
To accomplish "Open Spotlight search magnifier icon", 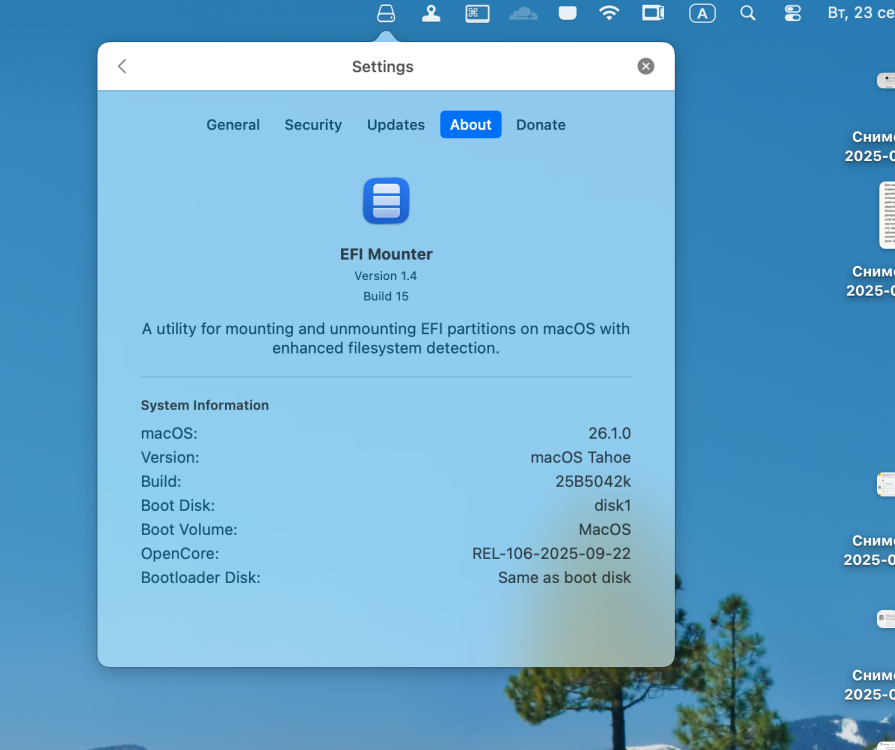I will pyautogui.click(x=747, y=13).
